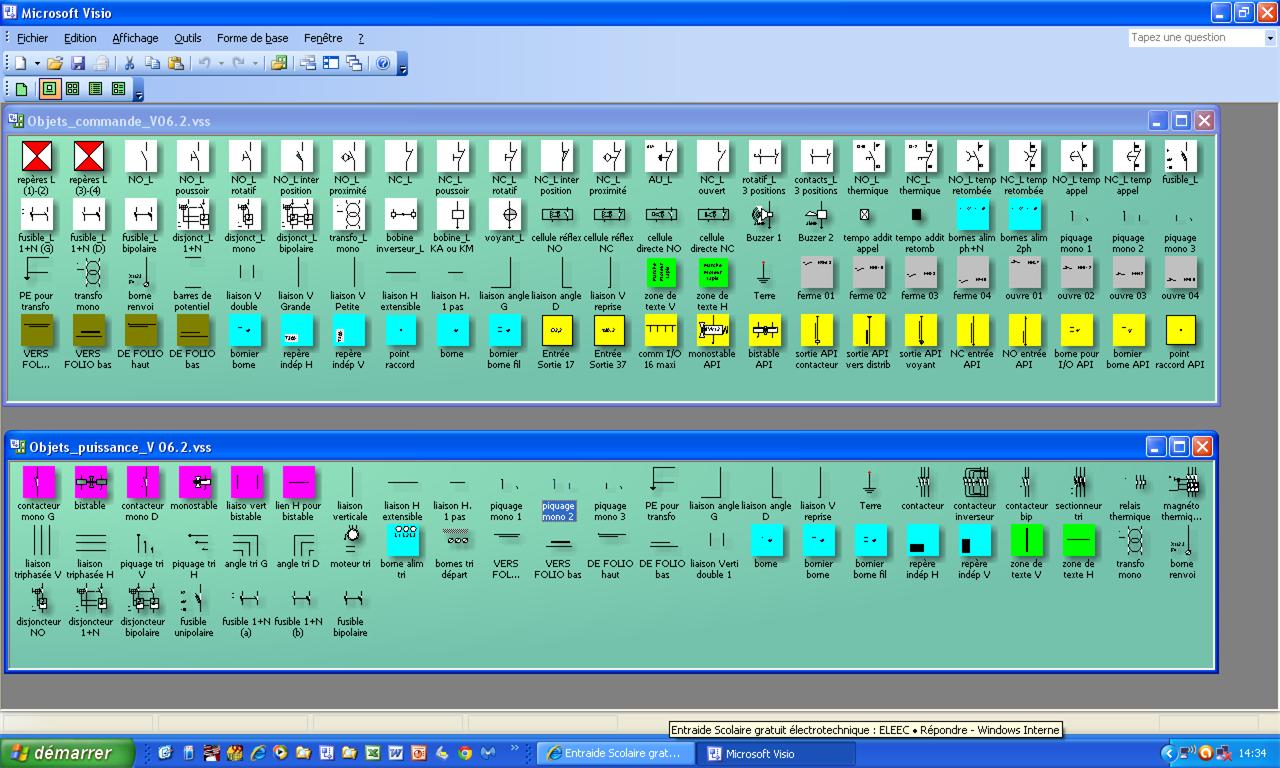The height and width of the screenshot is (768, 1280).
Task: Click the démarrer start button
Action: click(67, 753)
